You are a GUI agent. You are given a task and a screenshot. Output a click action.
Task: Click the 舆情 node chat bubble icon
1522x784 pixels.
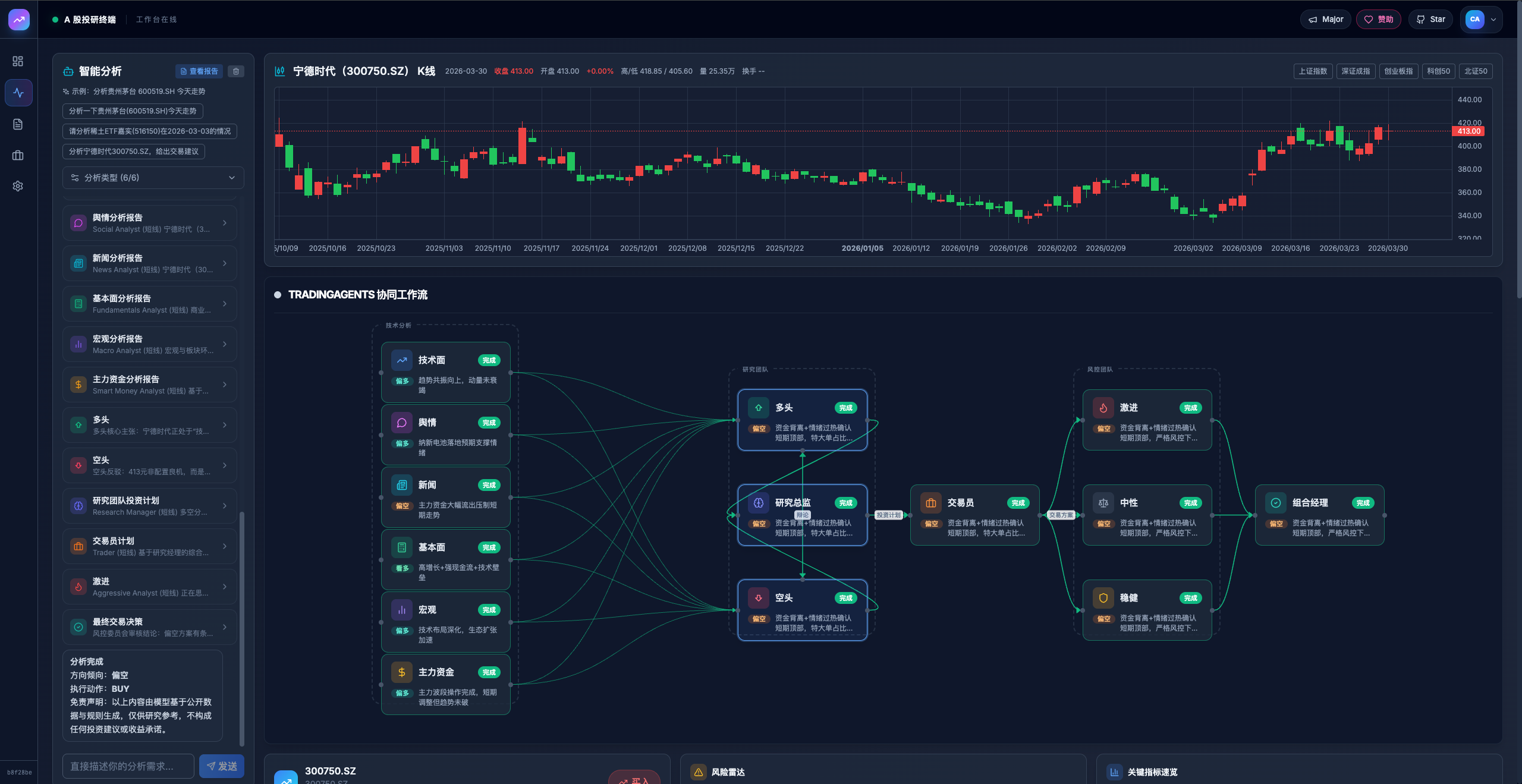coord(402,423)
